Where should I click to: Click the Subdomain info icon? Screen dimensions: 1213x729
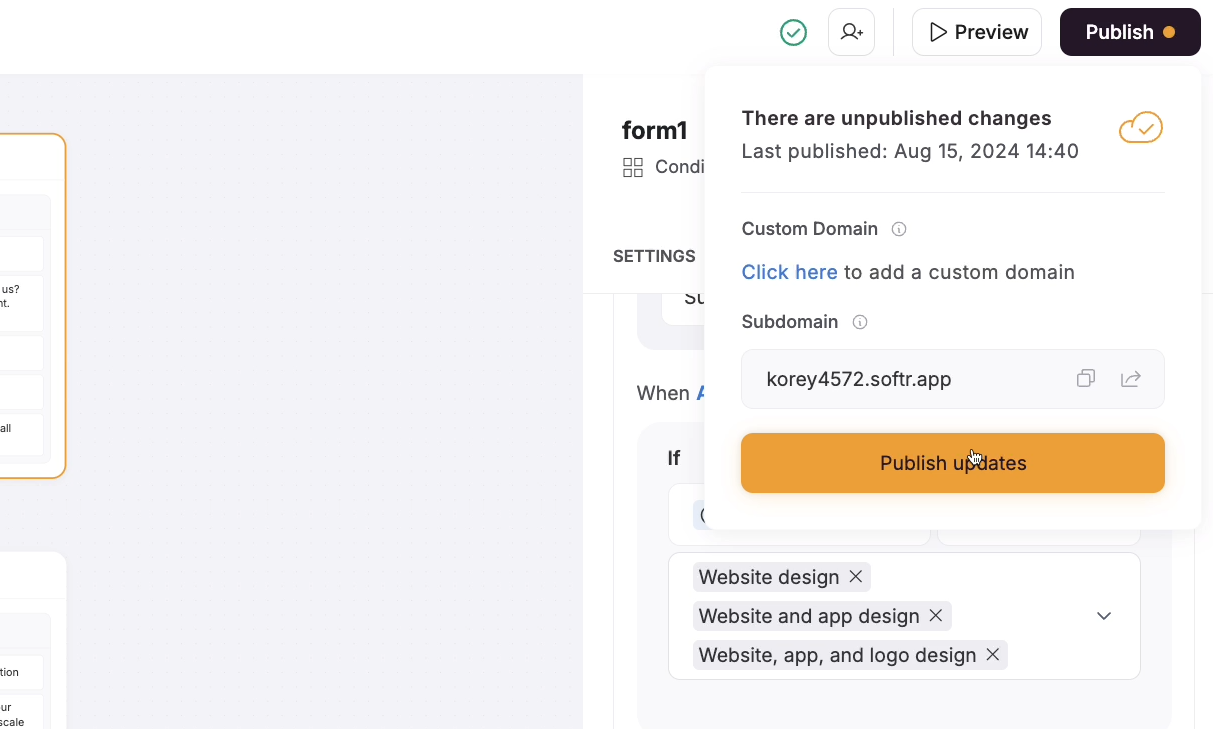860,322
